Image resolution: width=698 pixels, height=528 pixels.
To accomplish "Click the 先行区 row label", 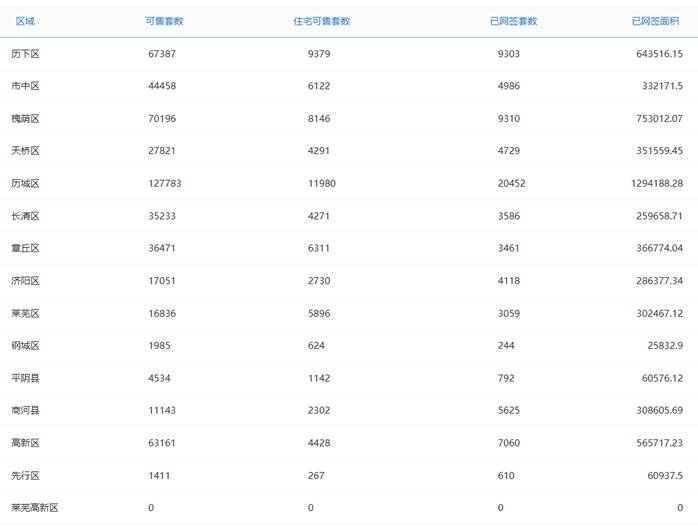I will click(x=25, y=476).
